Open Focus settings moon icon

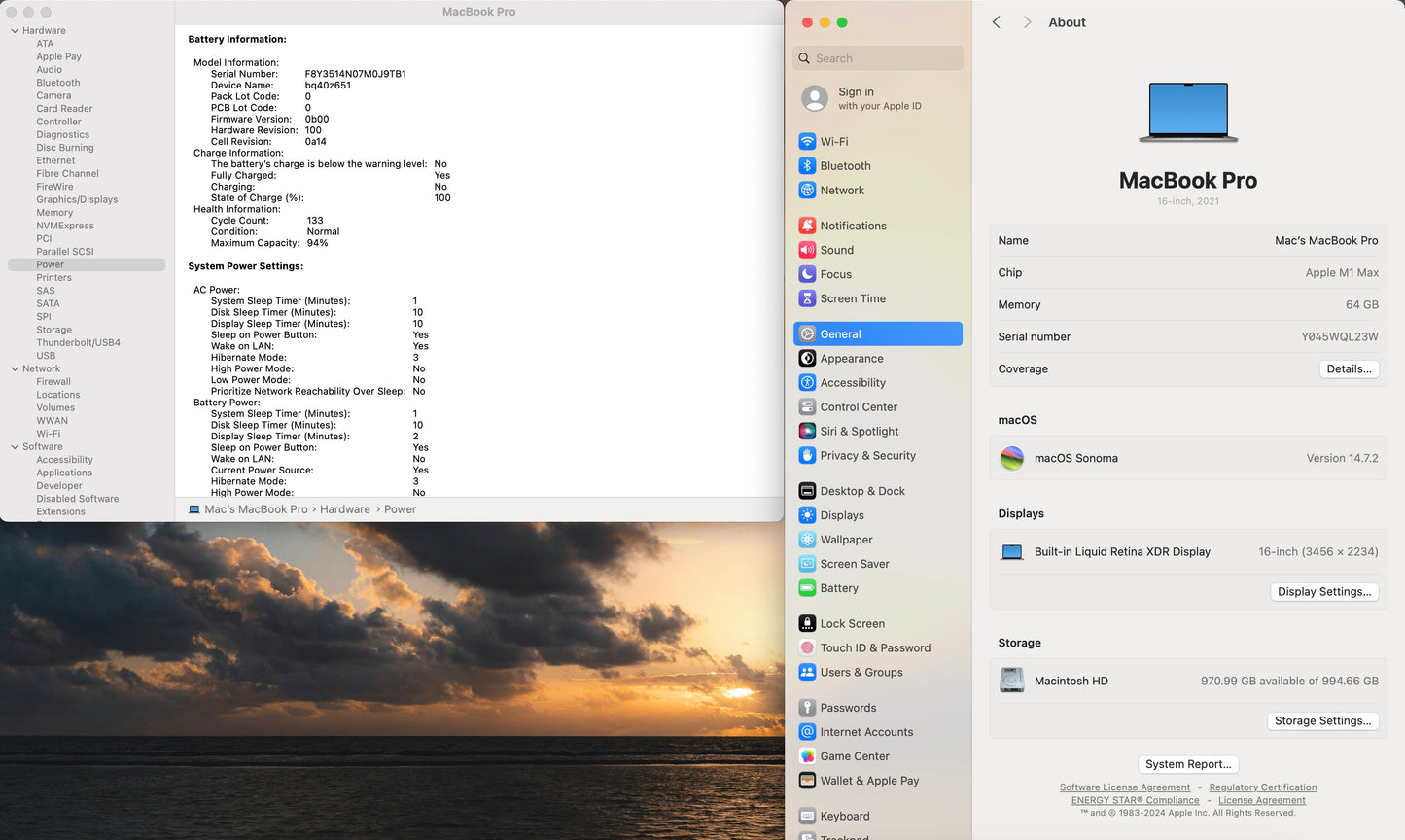[807, 274]
